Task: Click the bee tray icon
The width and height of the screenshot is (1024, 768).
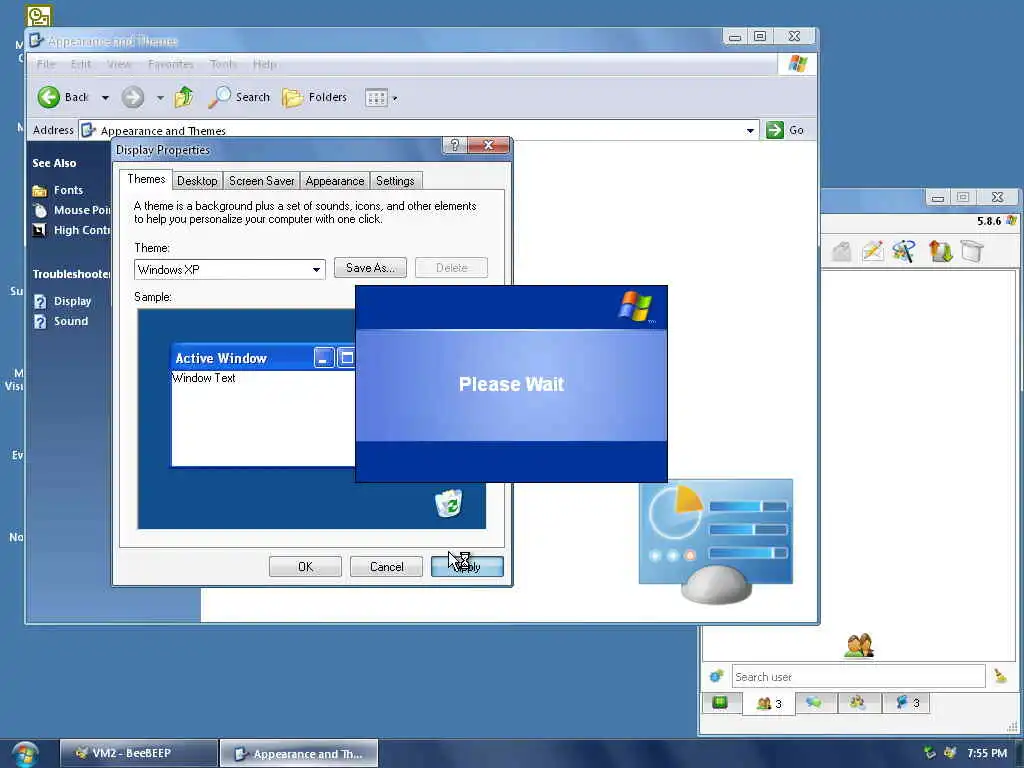Action: [950, 753]
